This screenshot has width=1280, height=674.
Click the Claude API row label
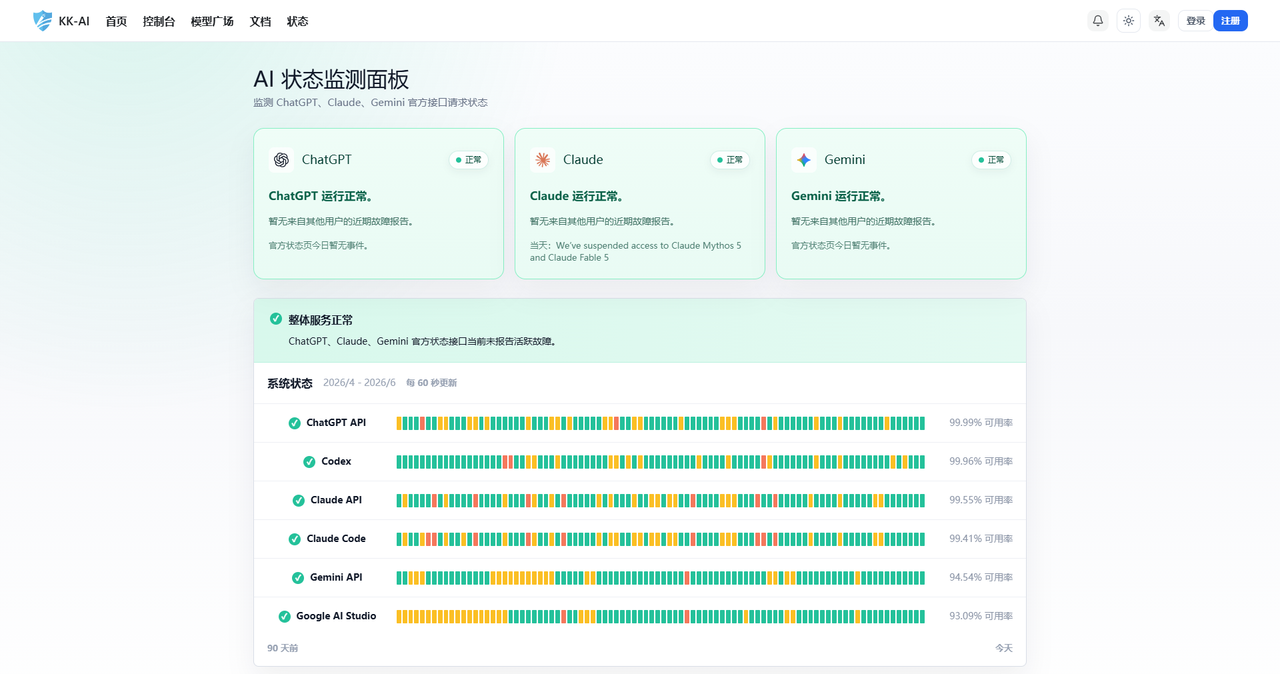click(336, 500)
